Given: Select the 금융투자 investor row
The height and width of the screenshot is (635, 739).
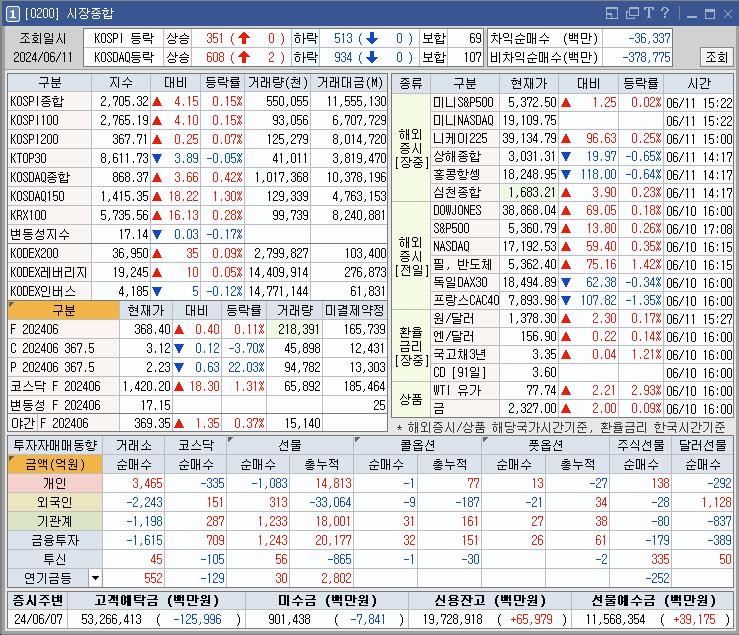Looking at the screenshot, I should [x=55, y=540].
